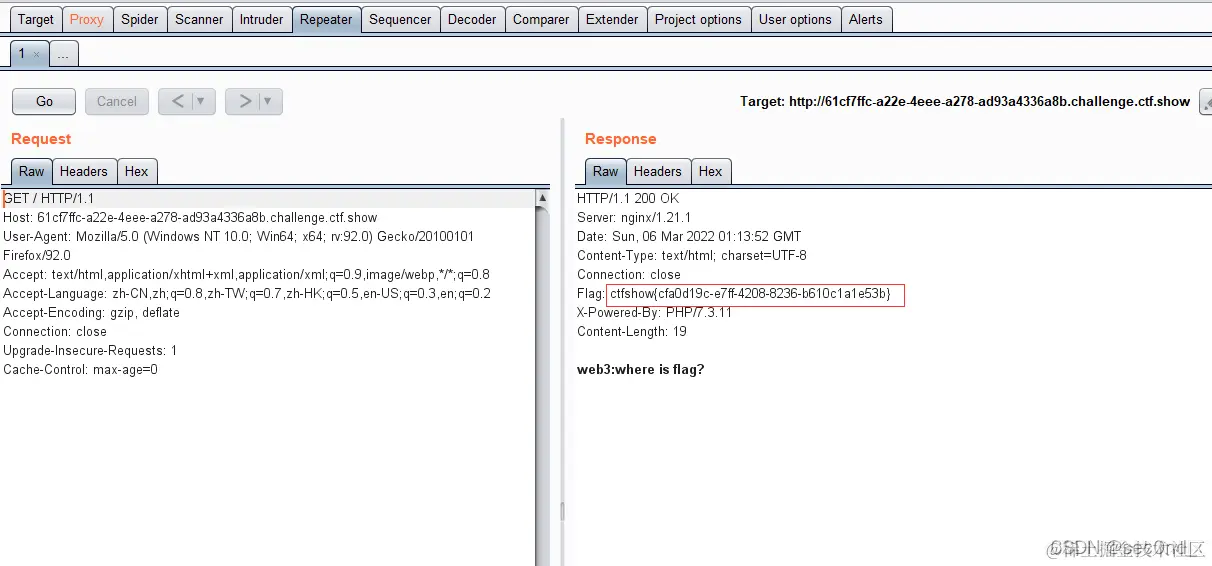
Task: Select the Response Hex tab
Action: coord(711,171)
